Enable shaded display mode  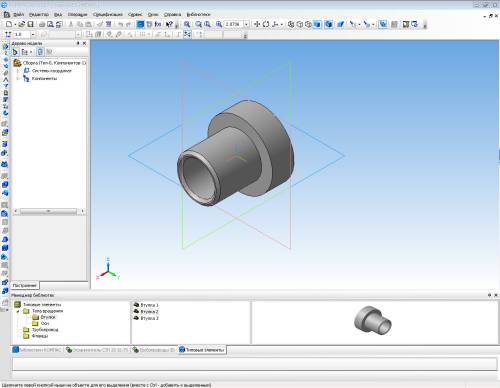(x=317, y=24)
